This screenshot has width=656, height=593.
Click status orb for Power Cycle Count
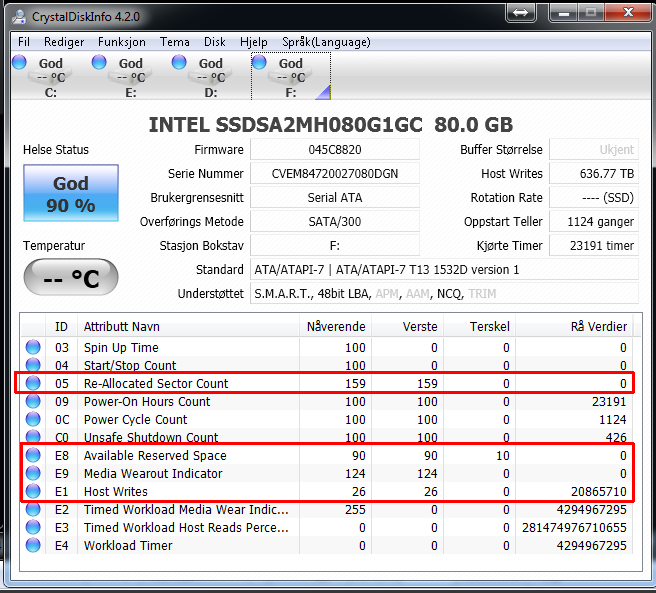33,419
